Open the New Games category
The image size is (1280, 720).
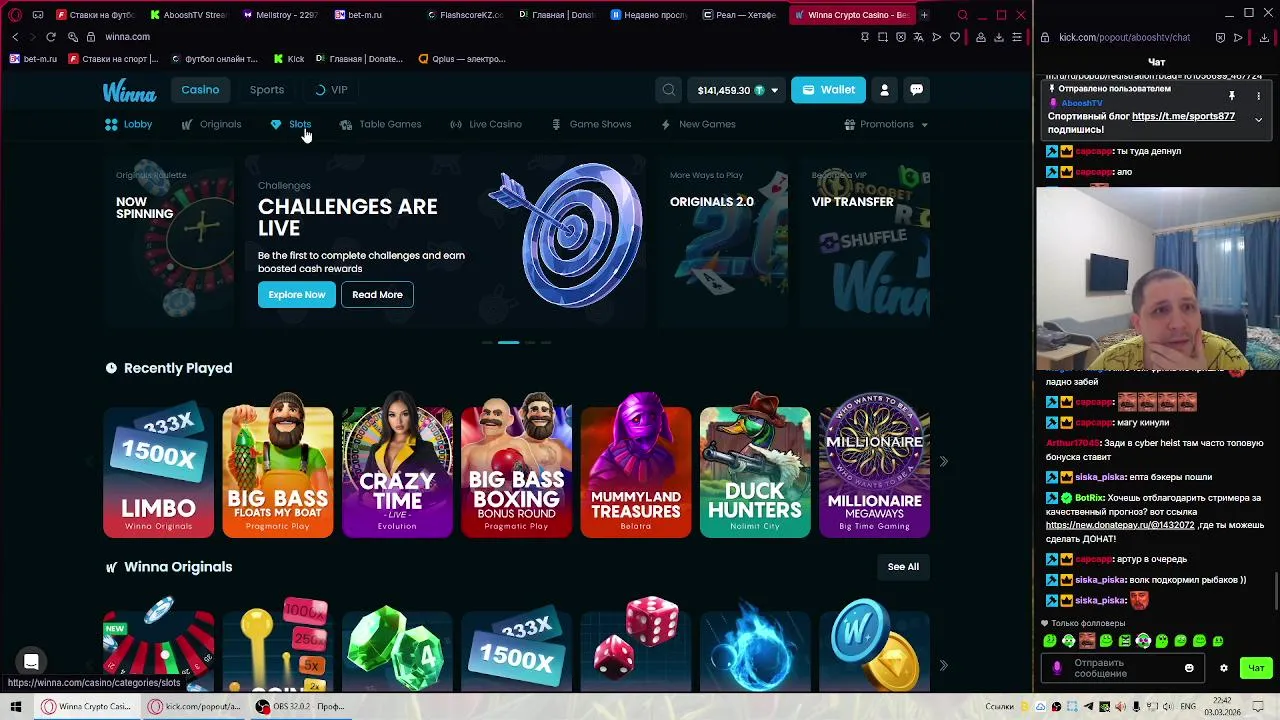coord(698,124)
